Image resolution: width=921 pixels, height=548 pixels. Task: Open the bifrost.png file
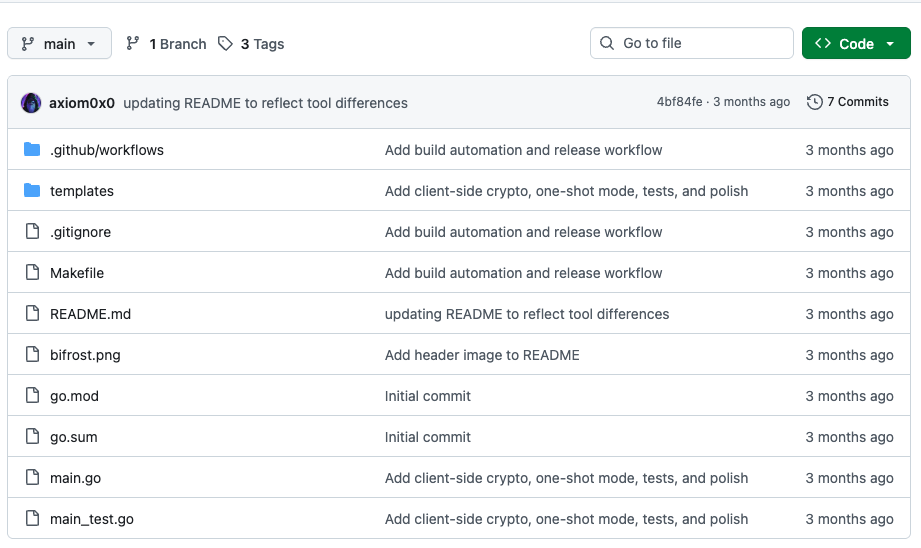tap(85, 355)
